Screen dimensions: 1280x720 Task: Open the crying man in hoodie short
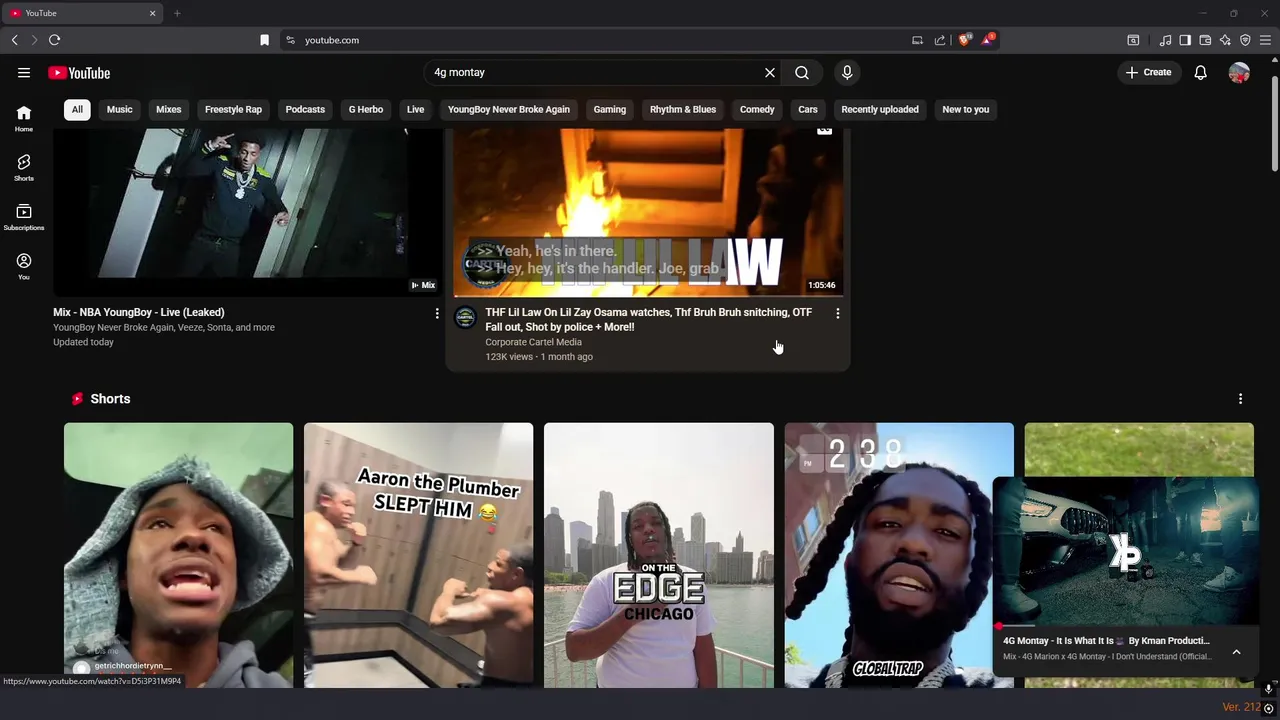(x=179, y=555)
